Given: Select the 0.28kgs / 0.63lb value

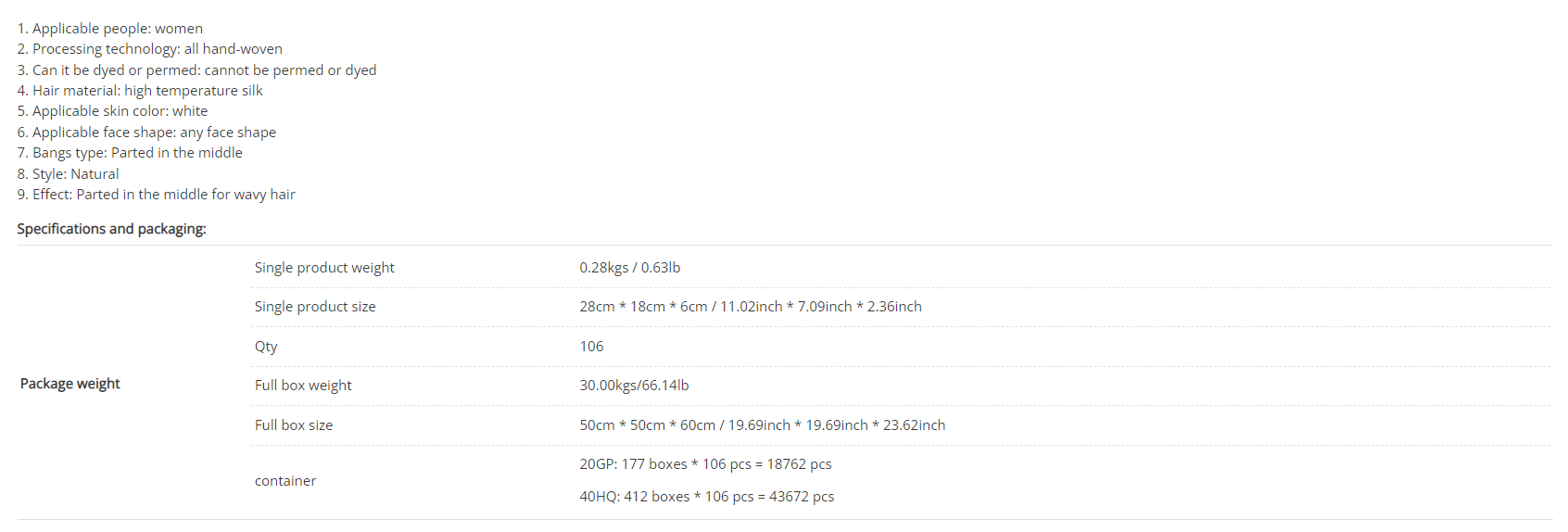Looking at the screenshot, I should 630,268.
